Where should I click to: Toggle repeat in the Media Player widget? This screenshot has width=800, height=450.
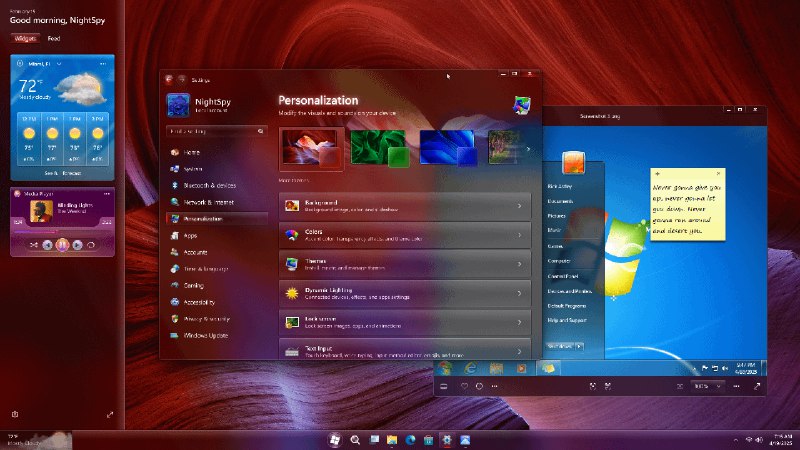click(91, 245)
